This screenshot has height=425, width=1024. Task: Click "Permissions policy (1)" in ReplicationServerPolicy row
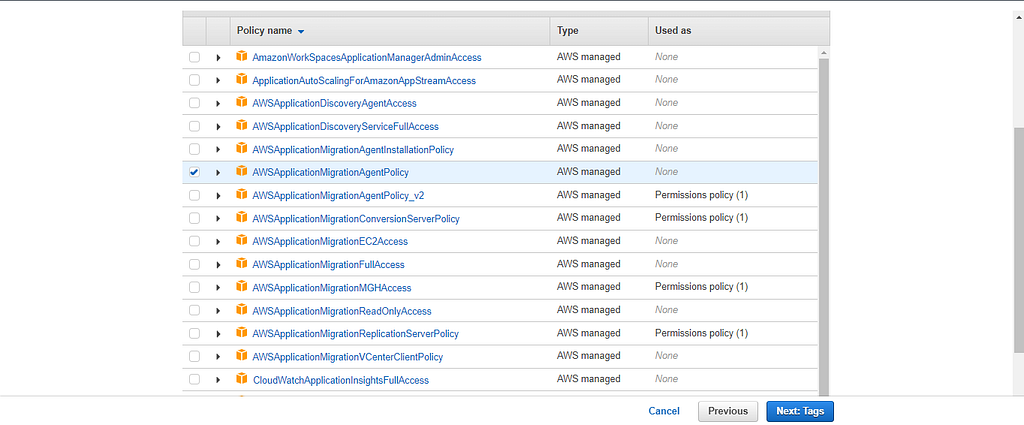[x=701, y=333]
